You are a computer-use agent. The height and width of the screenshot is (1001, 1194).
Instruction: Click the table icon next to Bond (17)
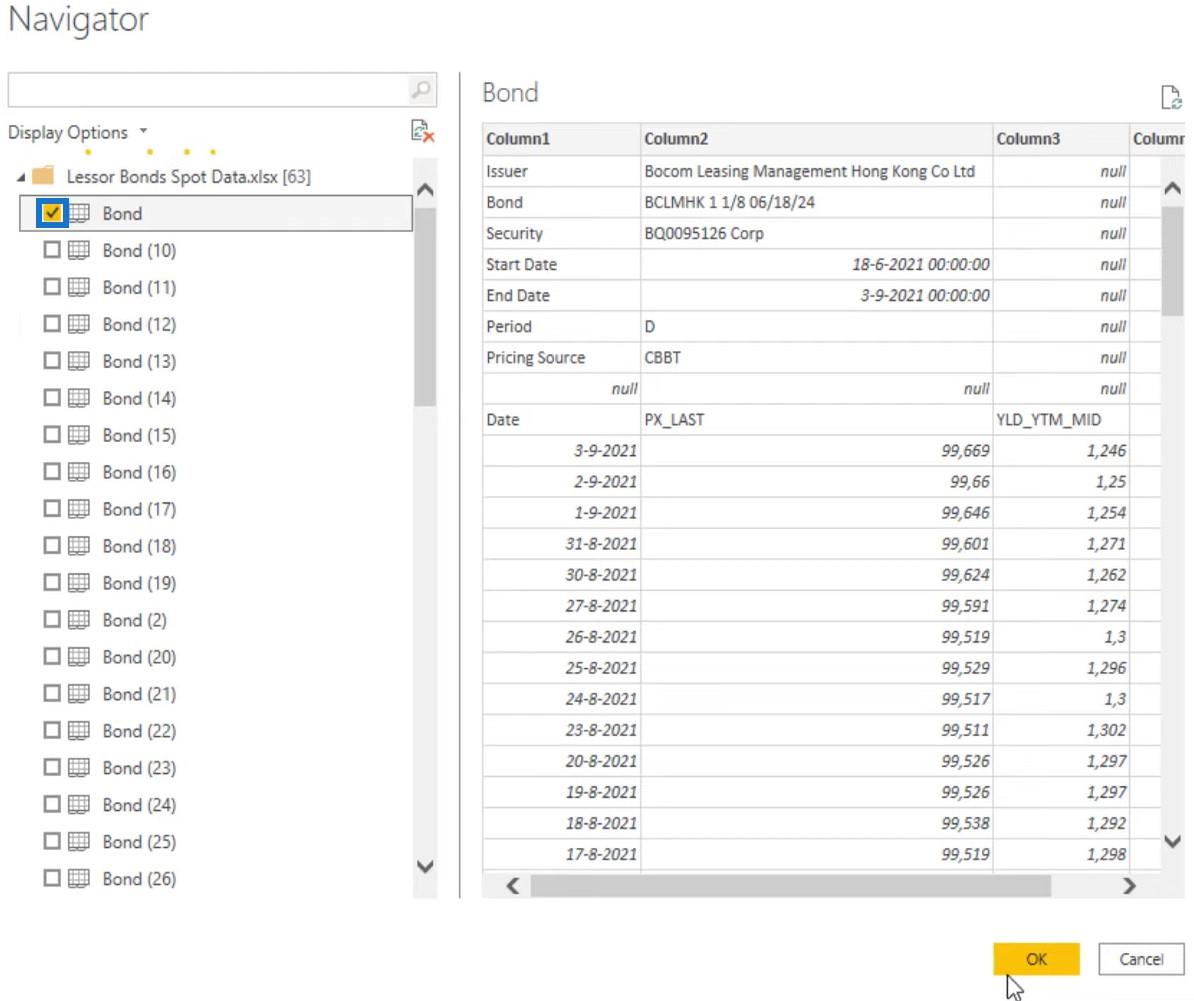pos(78,508)
